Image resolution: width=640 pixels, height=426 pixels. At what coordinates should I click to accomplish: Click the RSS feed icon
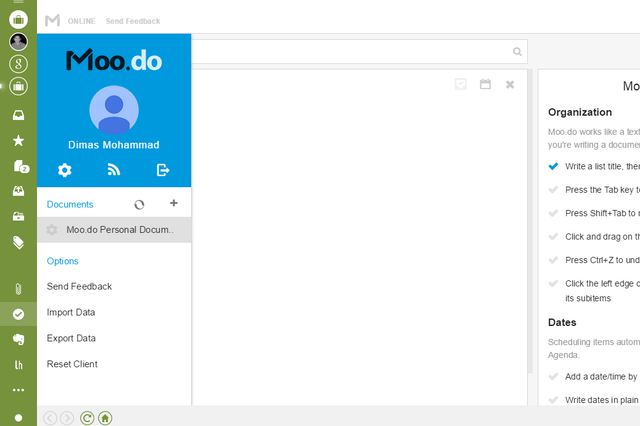pyautogui.click(x=114, y=170)
